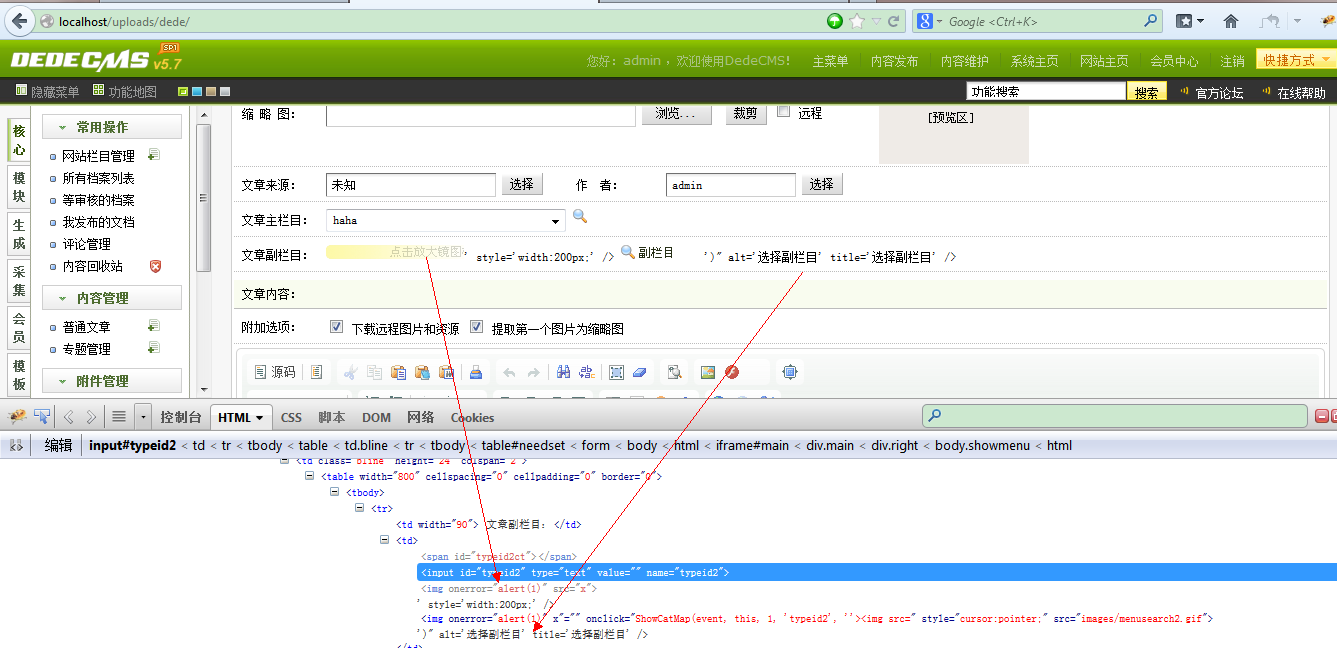Viewport: 1337px width, 648px height.
Task: Open 内容发布 in the top navigation
Action: point(894,61)
